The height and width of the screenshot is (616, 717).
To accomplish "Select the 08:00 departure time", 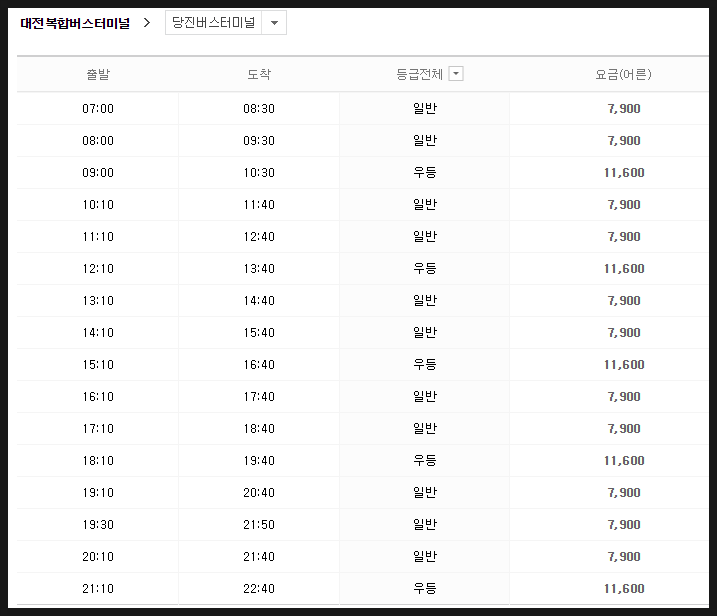I will (98, 140).
